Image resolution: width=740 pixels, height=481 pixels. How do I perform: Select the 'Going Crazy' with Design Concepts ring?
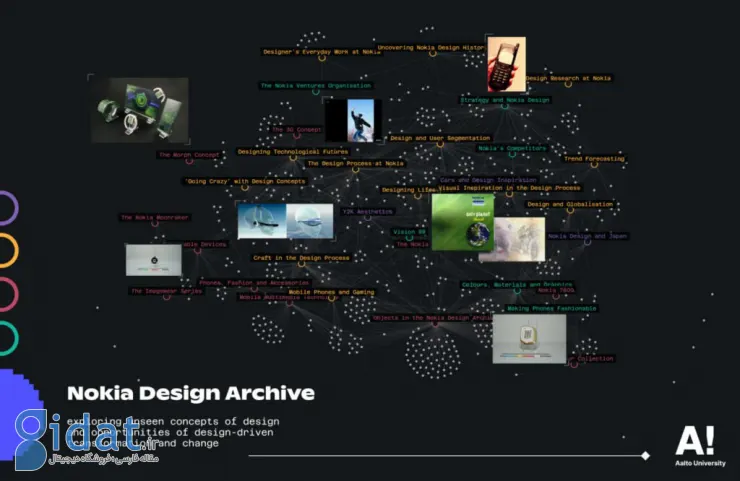click(244, 187)
